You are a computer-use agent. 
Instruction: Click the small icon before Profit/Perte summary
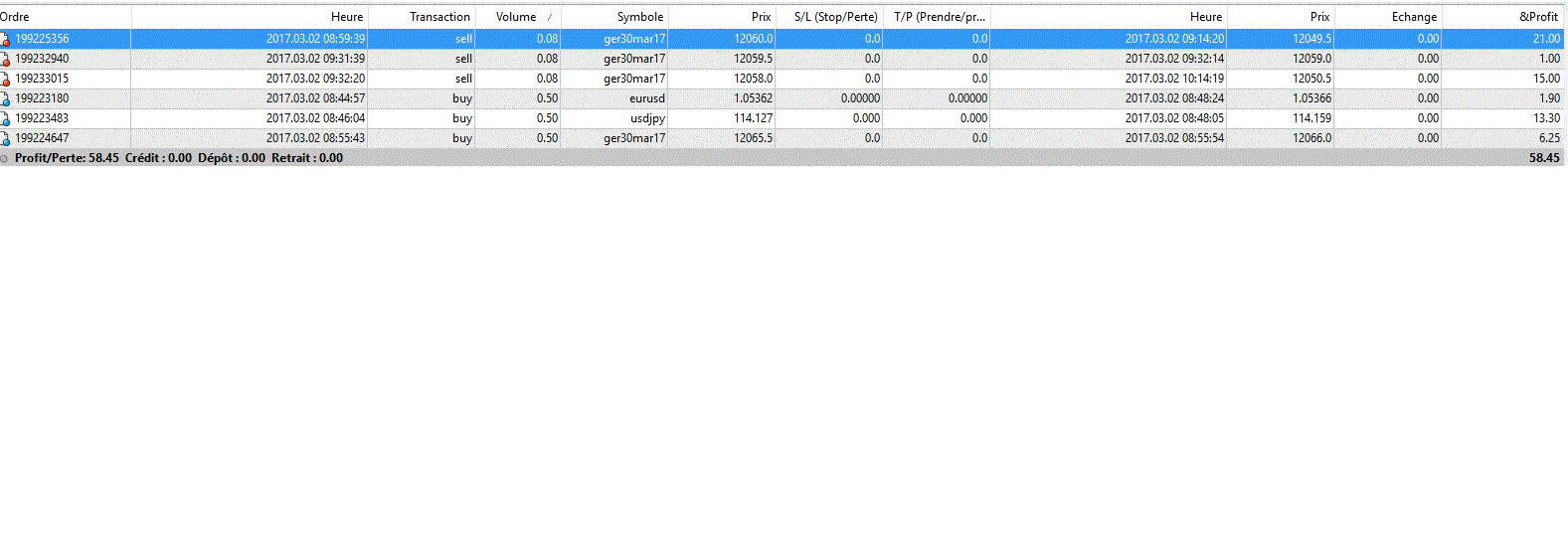click(4, 158)
